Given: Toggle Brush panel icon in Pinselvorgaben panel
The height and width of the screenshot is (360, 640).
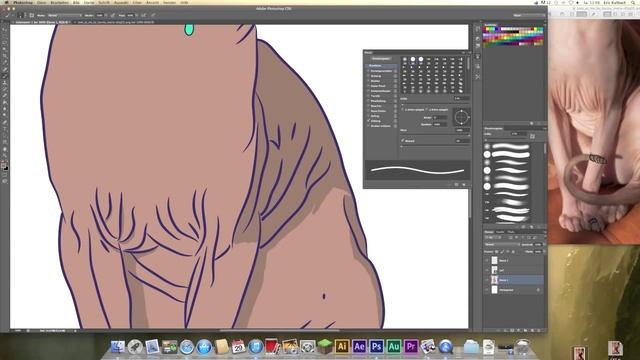Looking at the screenshot, I should coord(532,136).
